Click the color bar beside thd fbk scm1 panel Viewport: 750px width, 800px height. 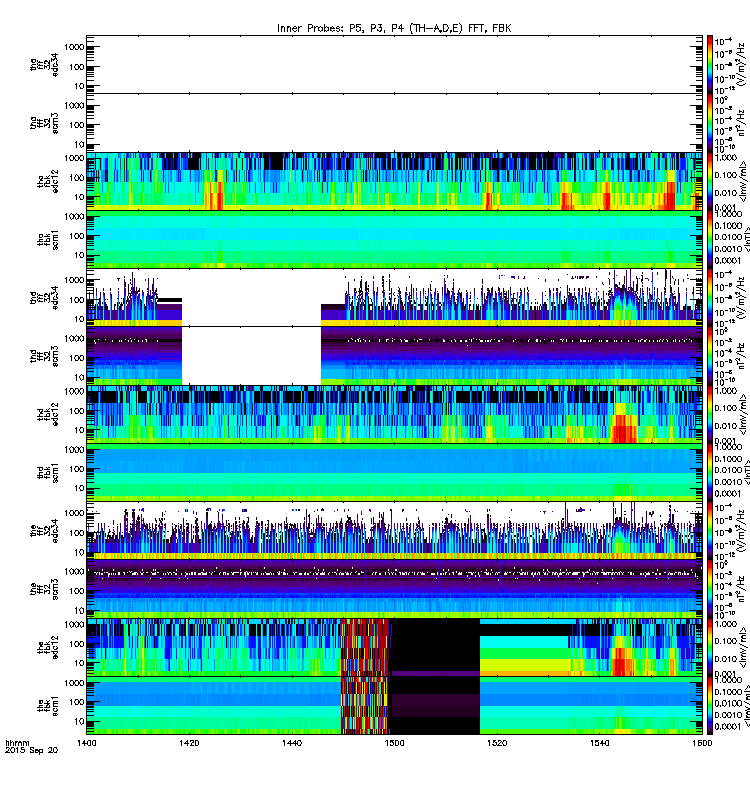click(710, 472)
